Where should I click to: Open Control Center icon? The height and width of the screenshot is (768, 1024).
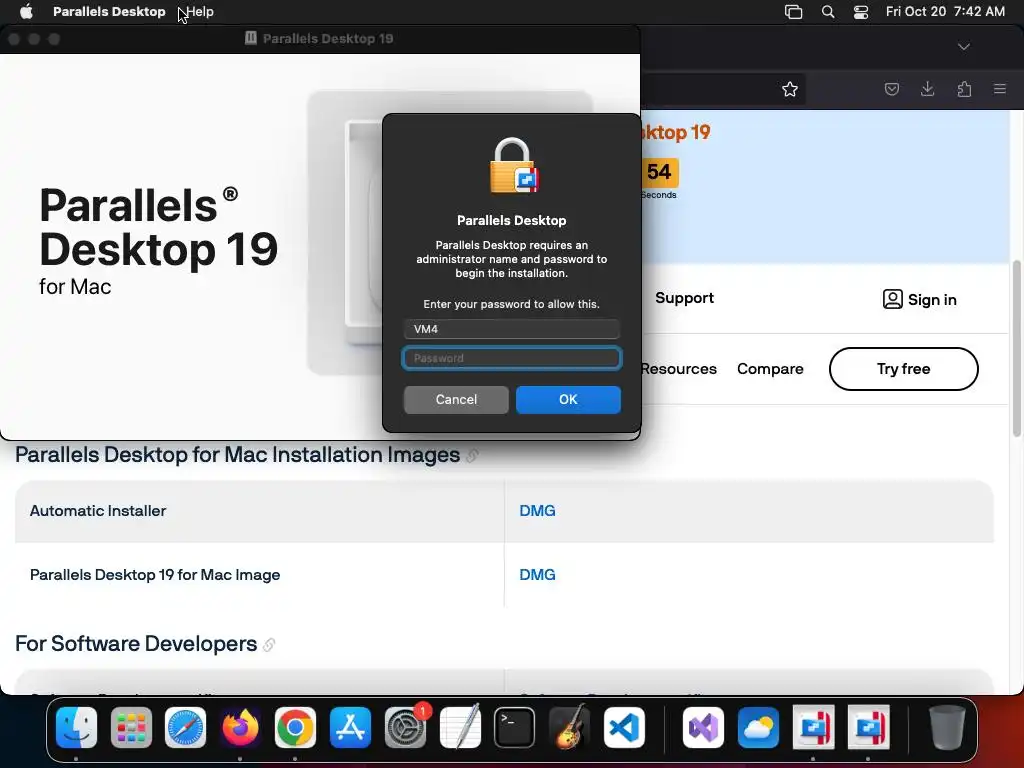pos(861,12)
